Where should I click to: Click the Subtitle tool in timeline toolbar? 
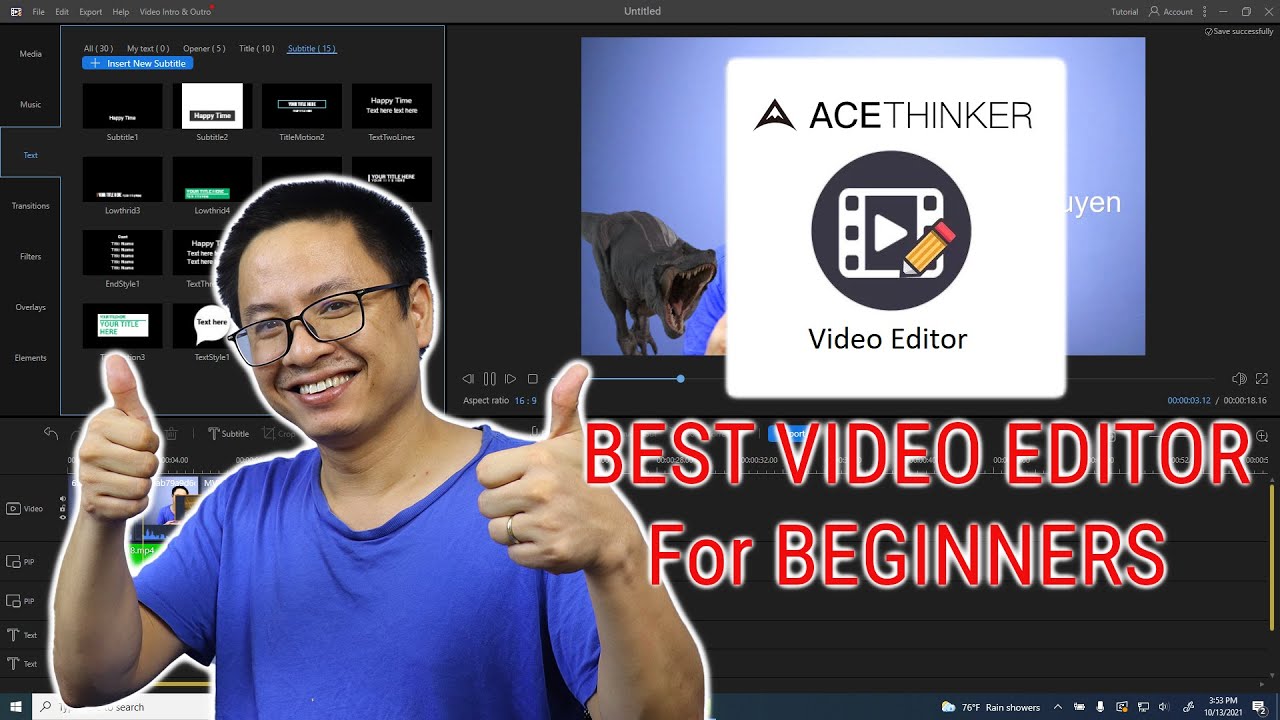(229, 434)
